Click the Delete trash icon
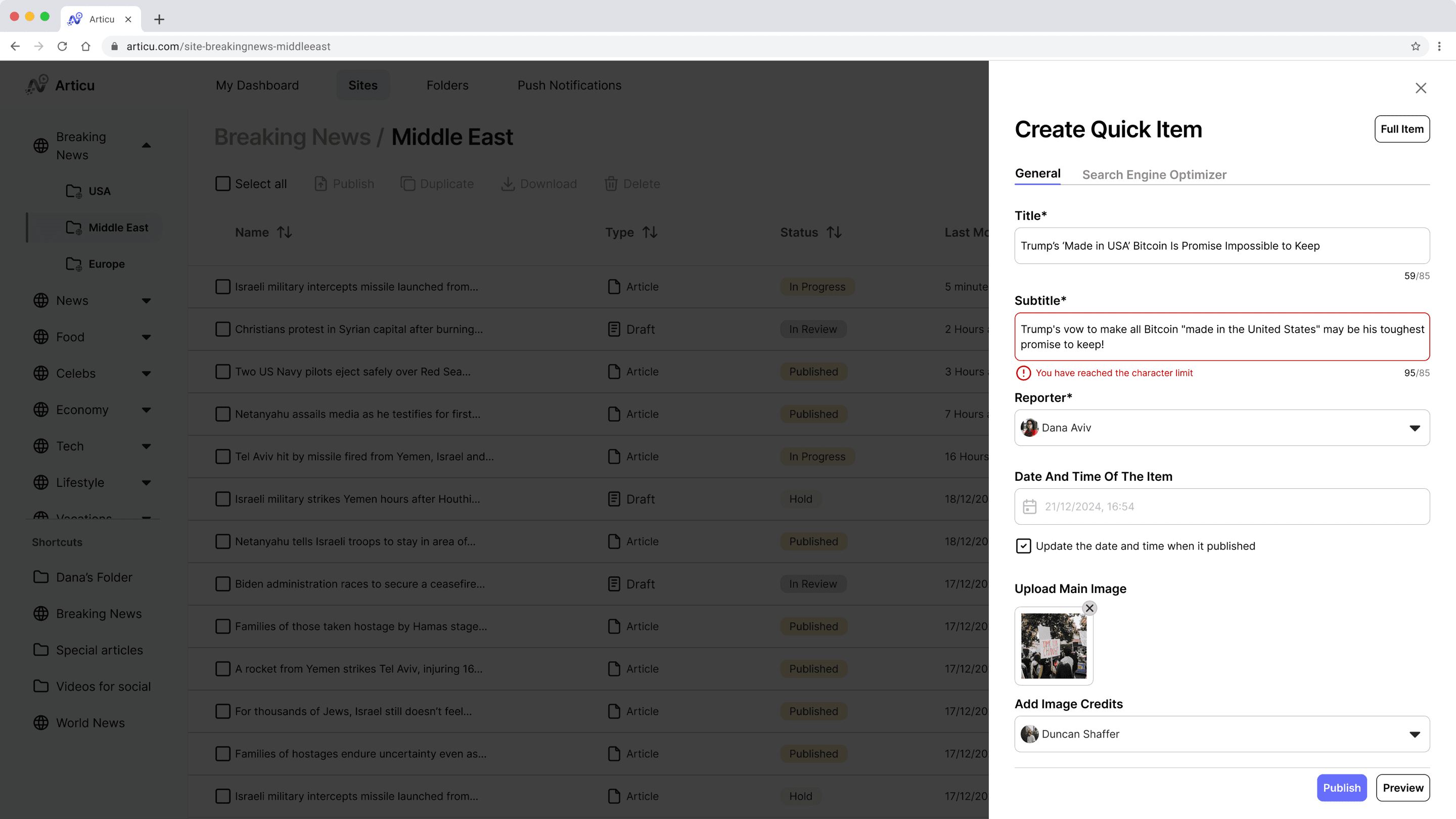 click(610, 184)
